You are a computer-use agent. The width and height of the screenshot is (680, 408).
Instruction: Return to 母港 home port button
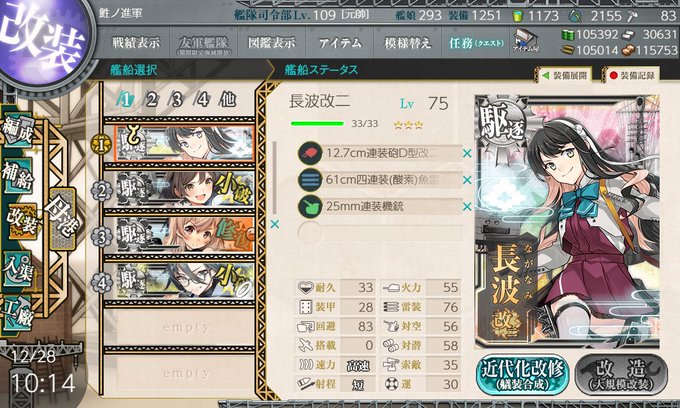point(63,219)
